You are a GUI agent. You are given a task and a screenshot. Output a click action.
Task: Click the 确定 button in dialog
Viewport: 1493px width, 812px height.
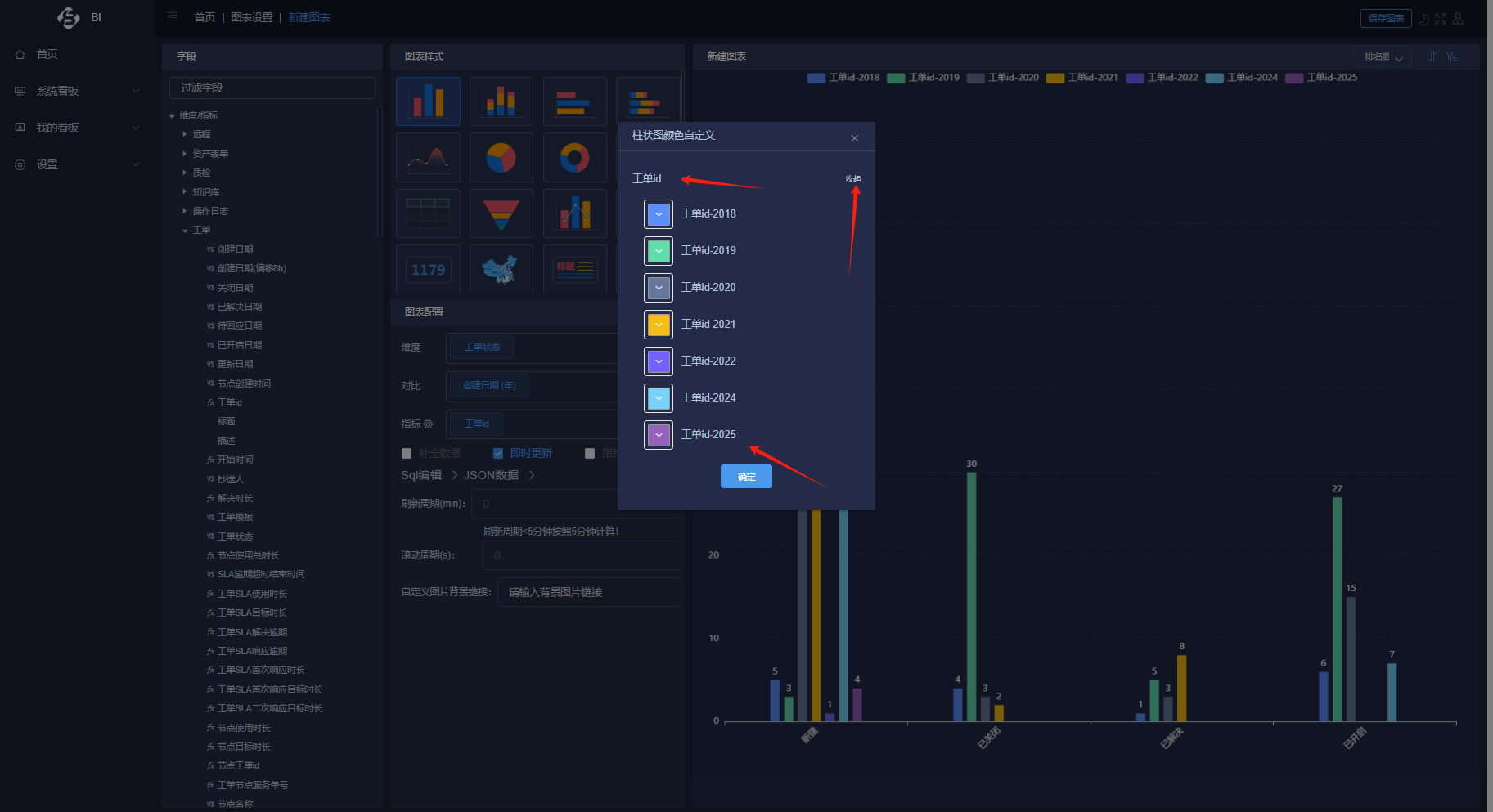point(746,477)
